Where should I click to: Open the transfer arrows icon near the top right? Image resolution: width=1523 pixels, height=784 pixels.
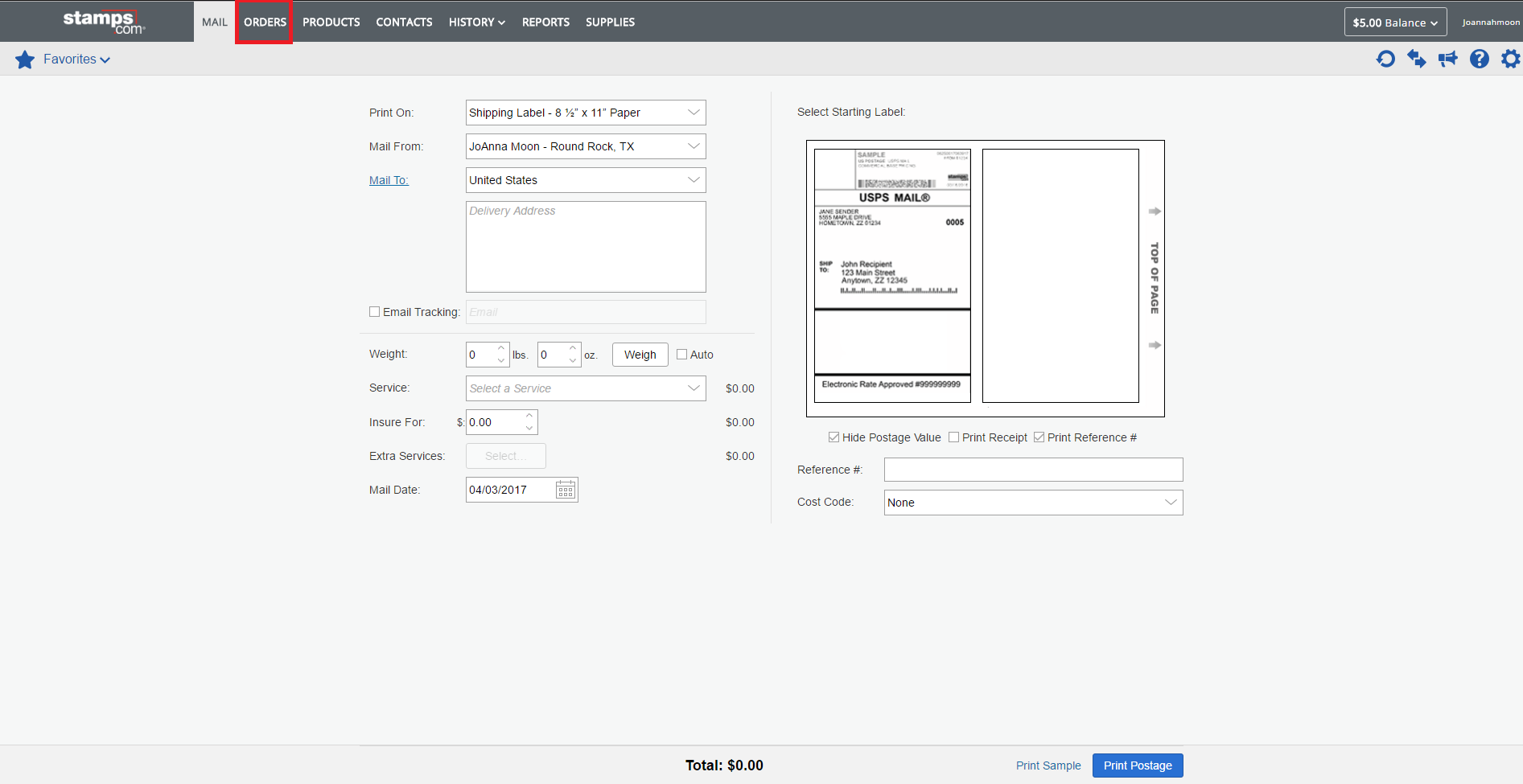1417,59
